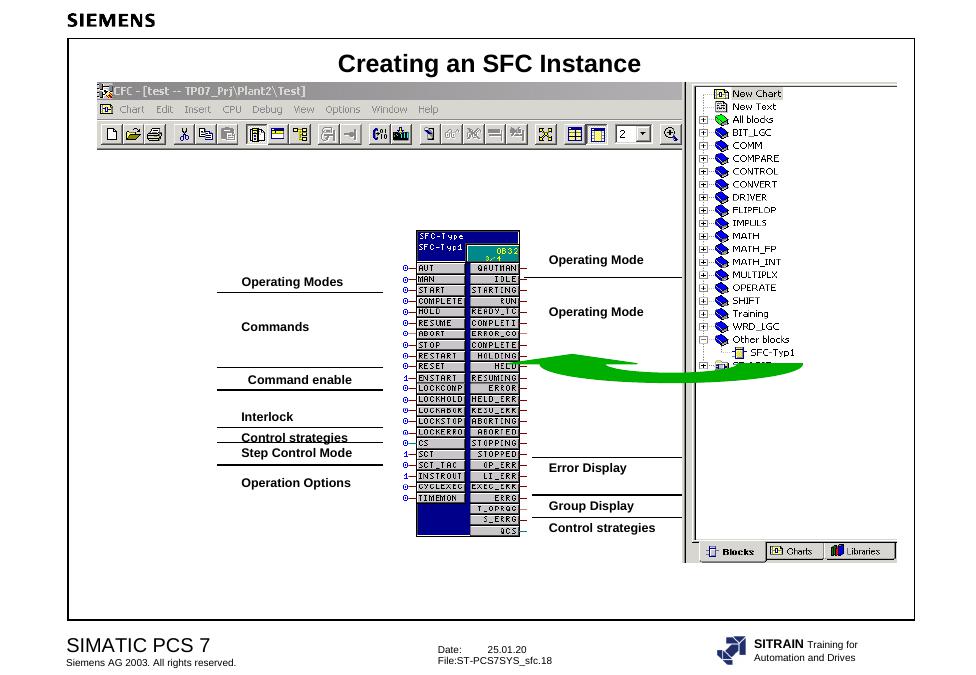Expand the DRIVER block family
The height and width of the screenshot is (675, 976).
pos(703,197)
